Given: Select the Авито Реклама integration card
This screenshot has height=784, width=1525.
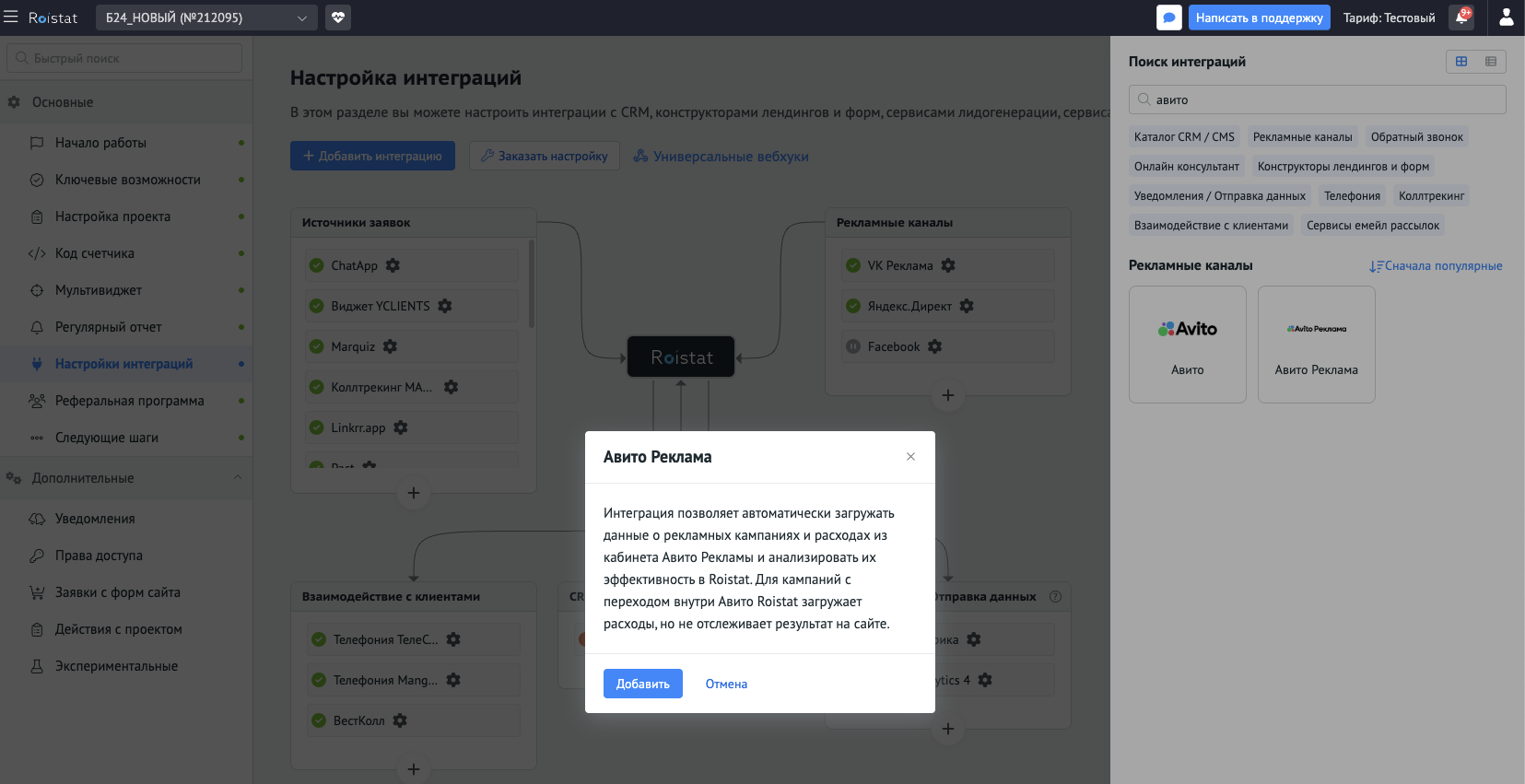Looking at the screenshot, I should [x=1317, y=345].
